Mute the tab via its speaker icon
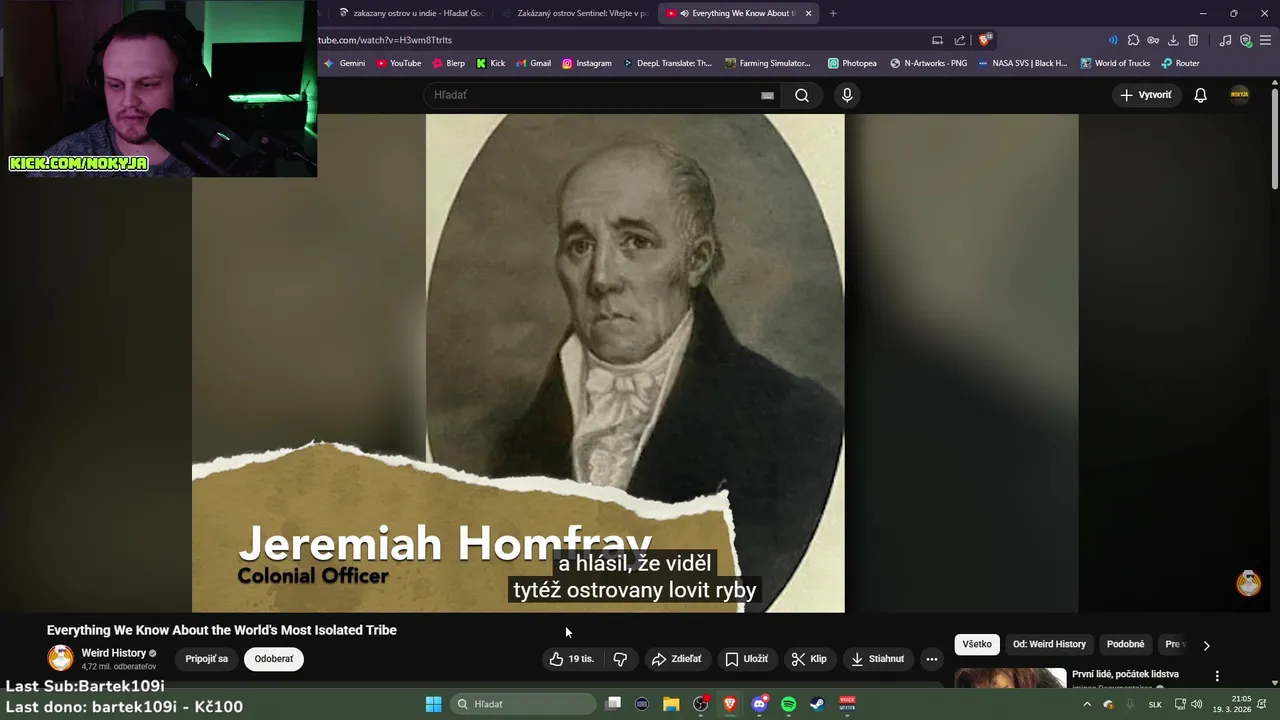The image size is (1280, 720). [685, 13]
